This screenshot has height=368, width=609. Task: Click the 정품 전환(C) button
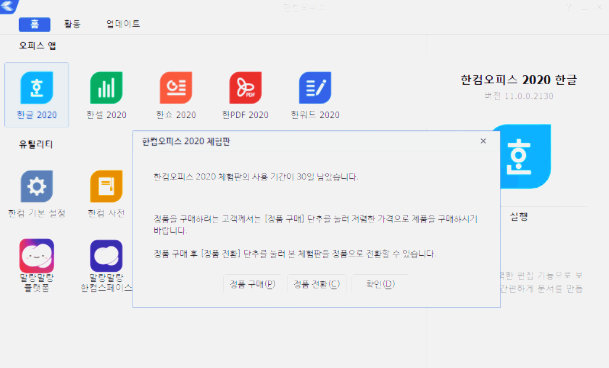coord(317,284)
